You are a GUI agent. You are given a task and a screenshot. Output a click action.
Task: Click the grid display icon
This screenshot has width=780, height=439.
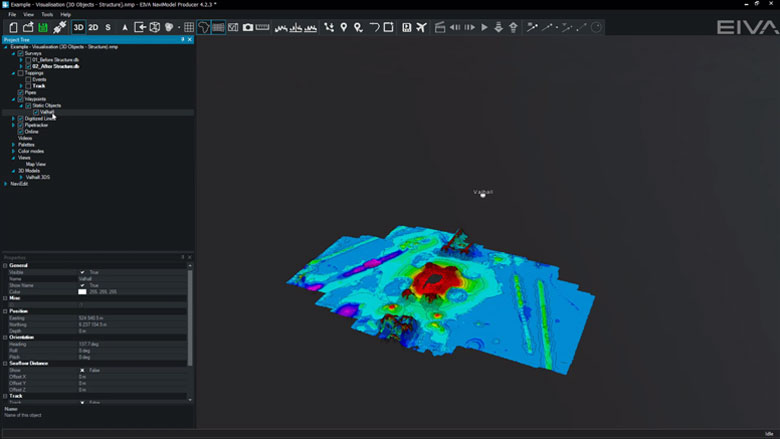pyautogui.click(x=189, y=27)
